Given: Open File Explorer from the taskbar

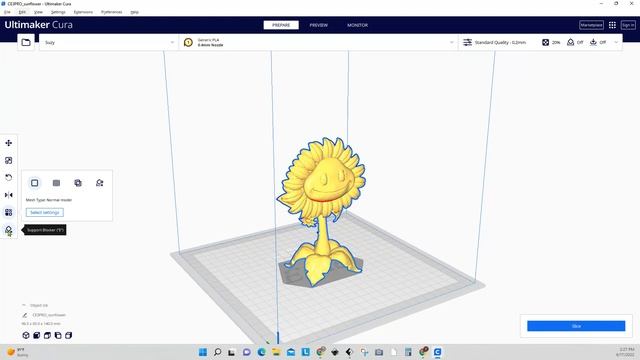Looking at the screenshot, I should 276,352.
